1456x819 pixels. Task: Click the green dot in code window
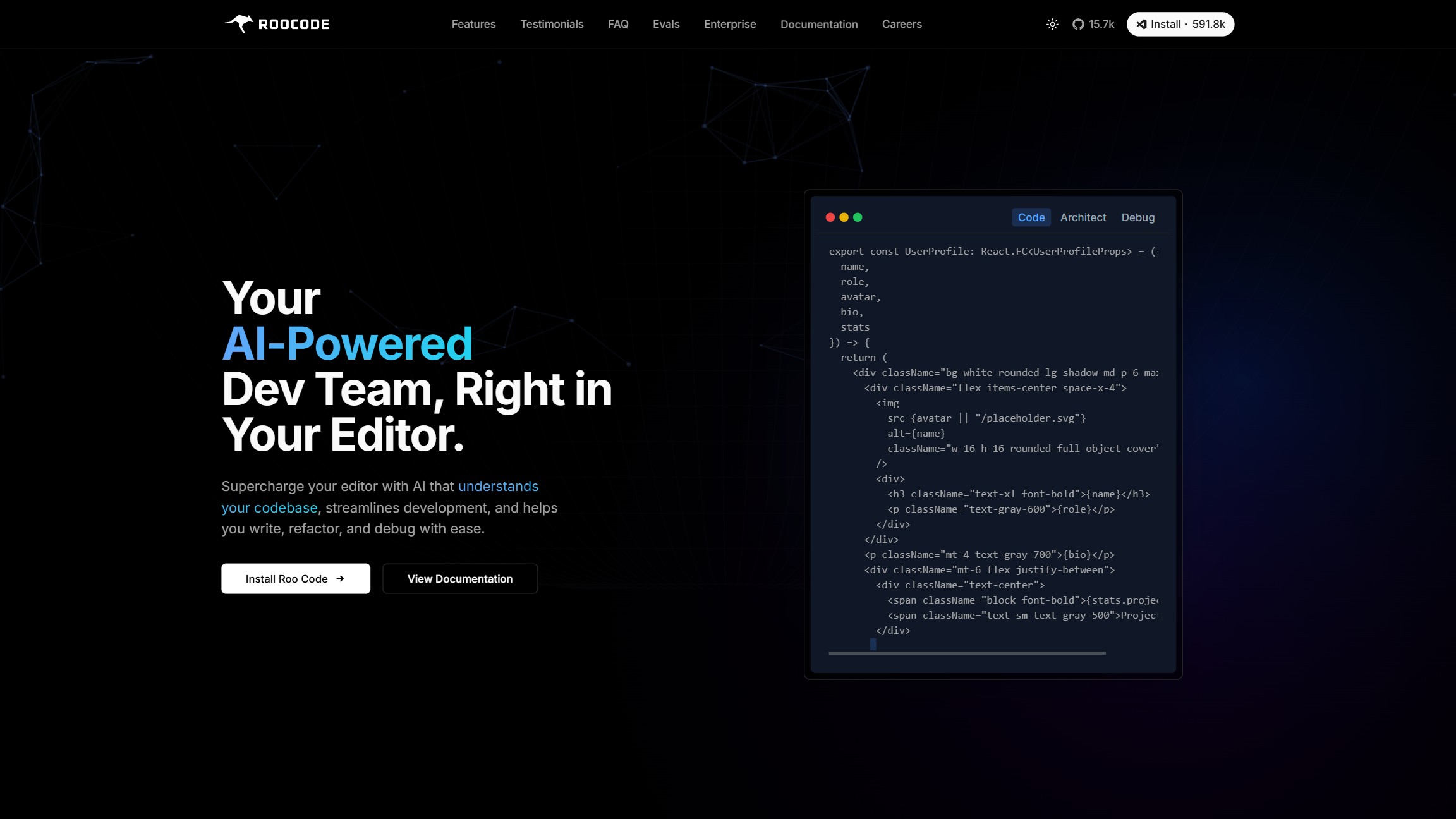[858, 217]
